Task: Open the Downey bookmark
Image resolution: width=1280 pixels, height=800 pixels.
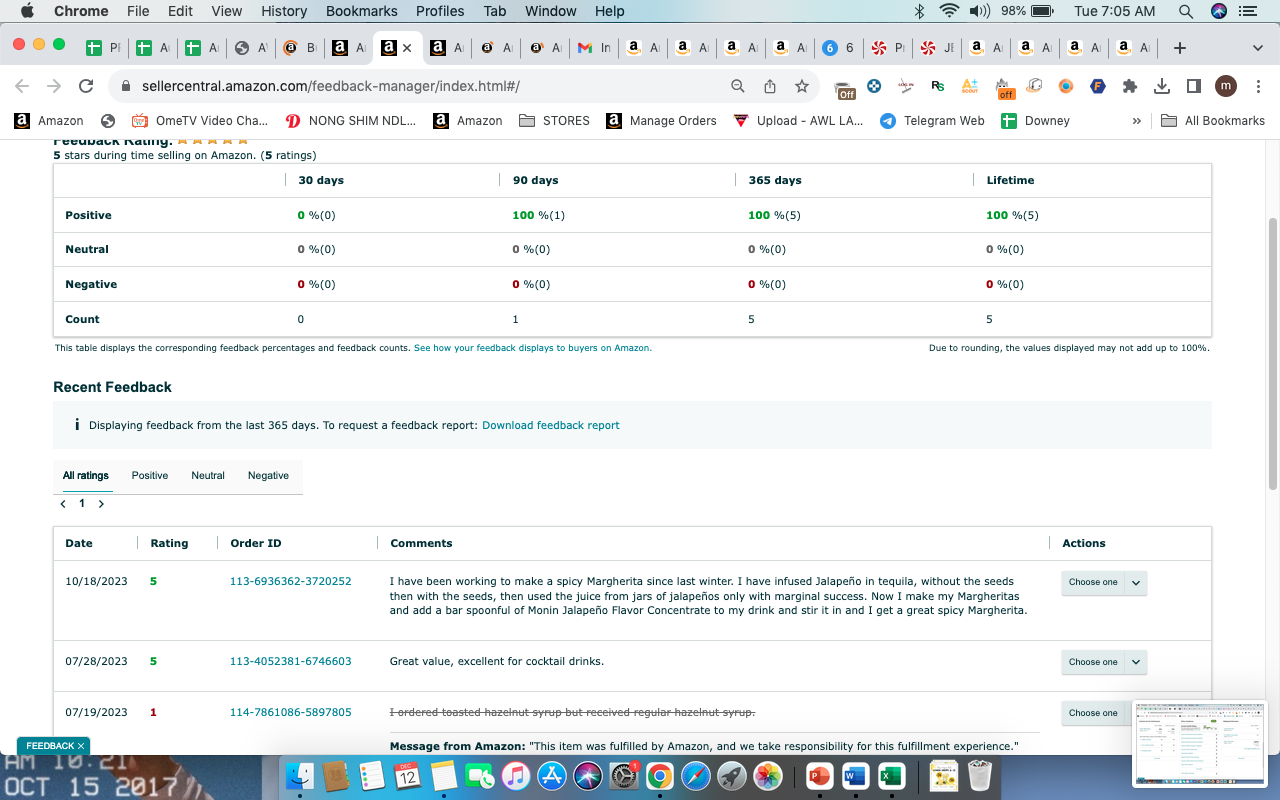Action: (x=1035, y=121)
